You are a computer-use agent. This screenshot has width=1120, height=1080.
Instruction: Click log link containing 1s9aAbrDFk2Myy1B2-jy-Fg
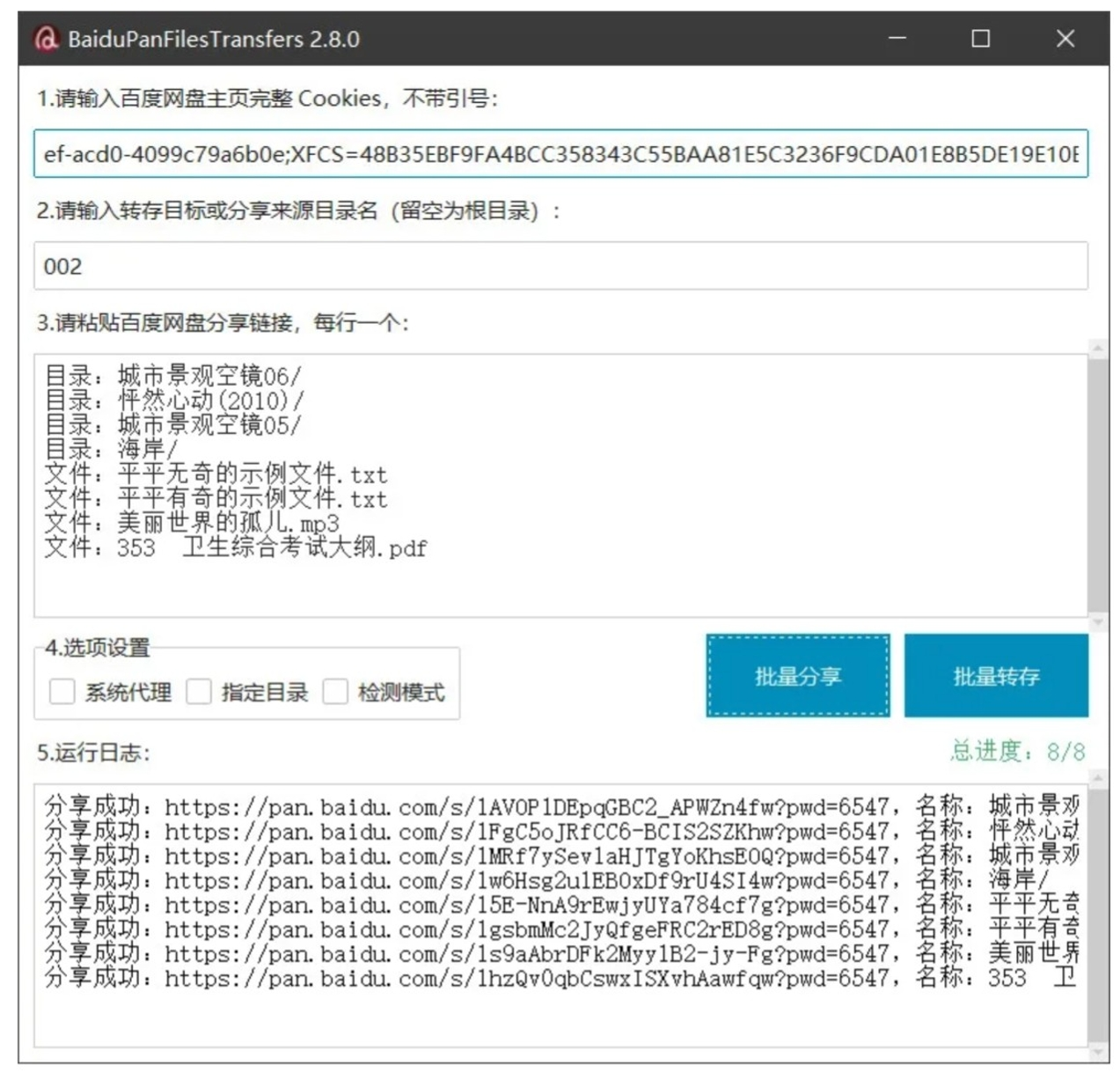(x=527, y=954)
